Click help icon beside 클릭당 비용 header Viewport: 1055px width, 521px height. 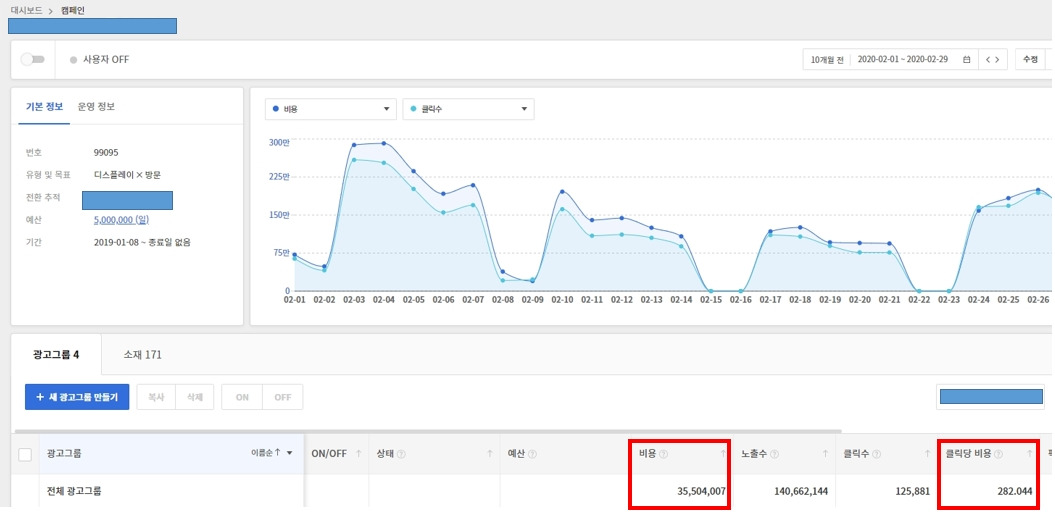[x=998, y=454]
